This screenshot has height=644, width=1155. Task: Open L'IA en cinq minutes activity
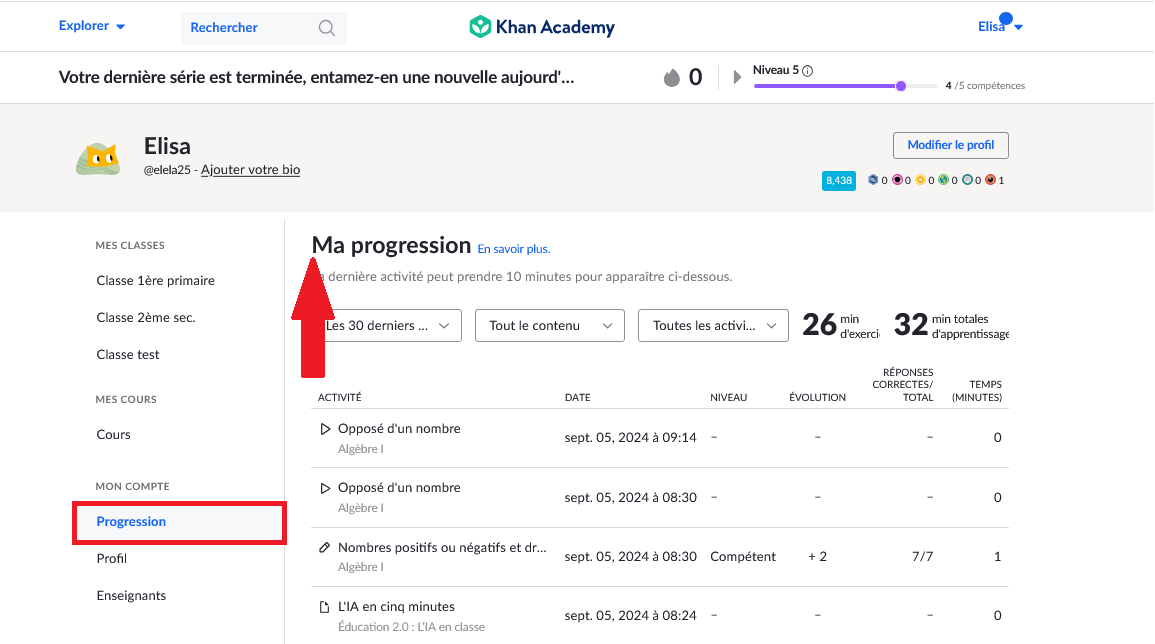396,606
